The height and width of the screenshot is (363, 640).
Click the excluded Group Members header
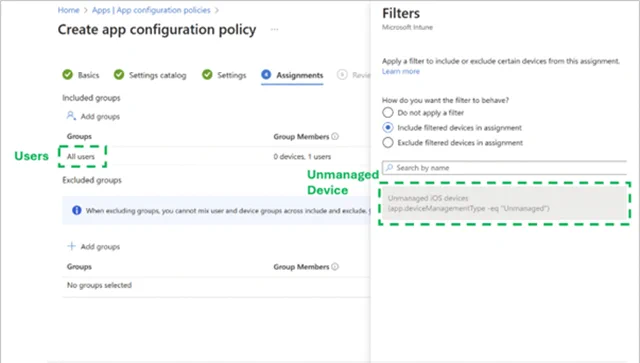pos(301,267)
